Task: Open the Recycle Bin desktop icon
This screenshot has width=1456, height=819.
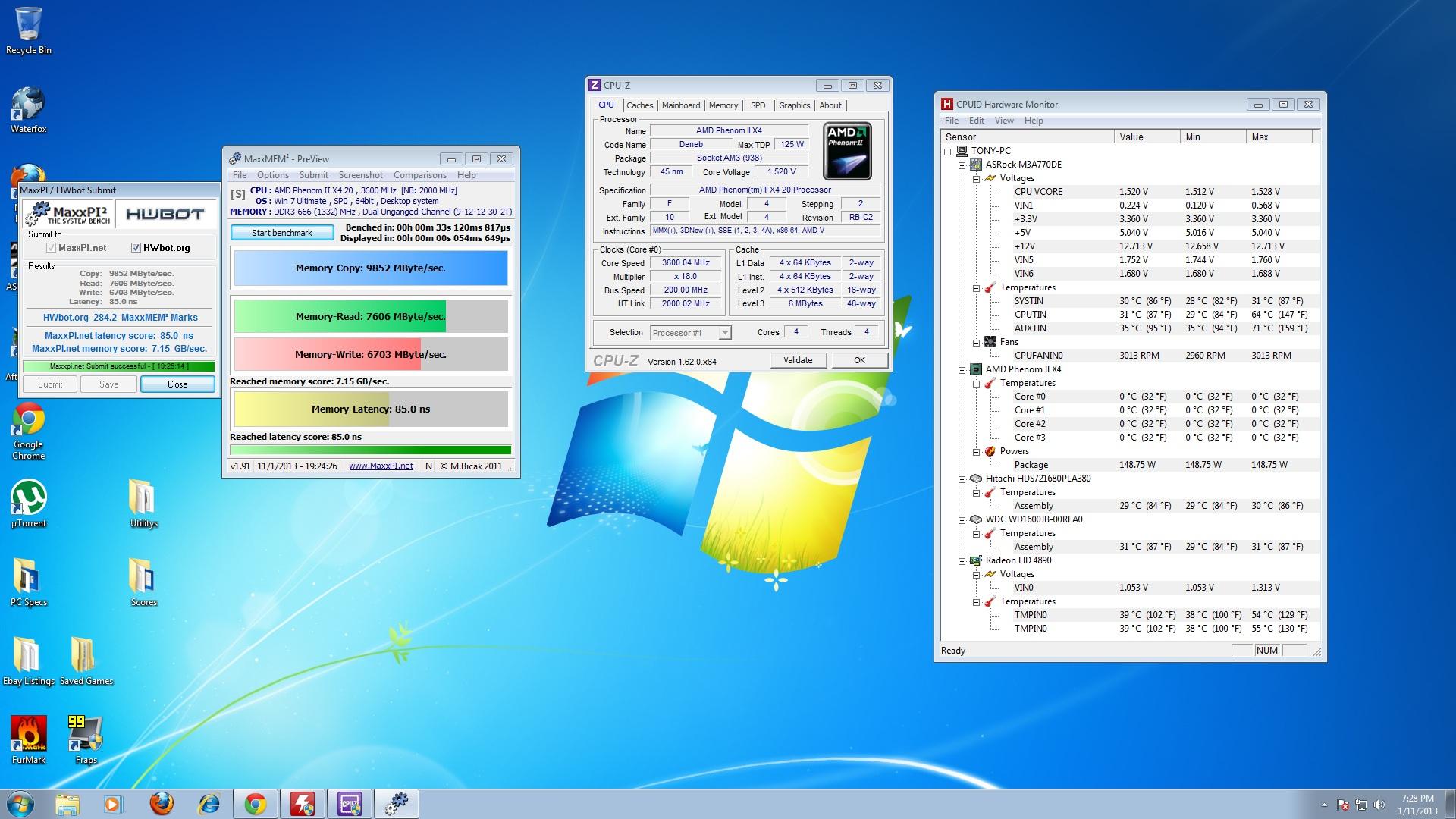Action: click(x=29, y=30)
